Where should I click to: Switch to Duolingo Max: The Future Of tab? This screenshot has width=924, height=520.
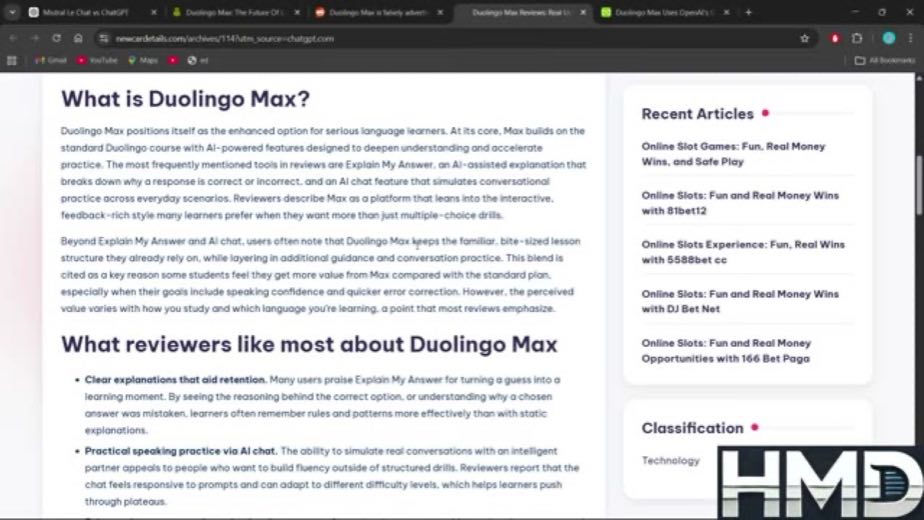coord(235,12)
